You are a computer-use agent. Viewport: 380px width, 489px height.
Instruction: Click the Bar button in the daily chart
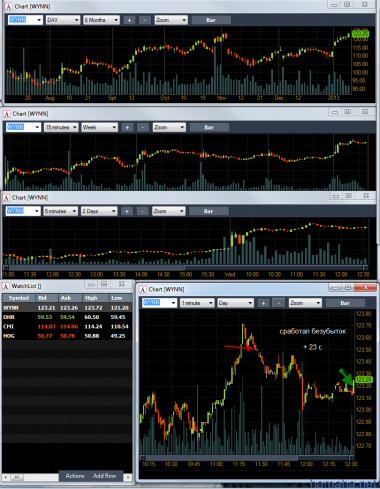click(x=211, y=20)
